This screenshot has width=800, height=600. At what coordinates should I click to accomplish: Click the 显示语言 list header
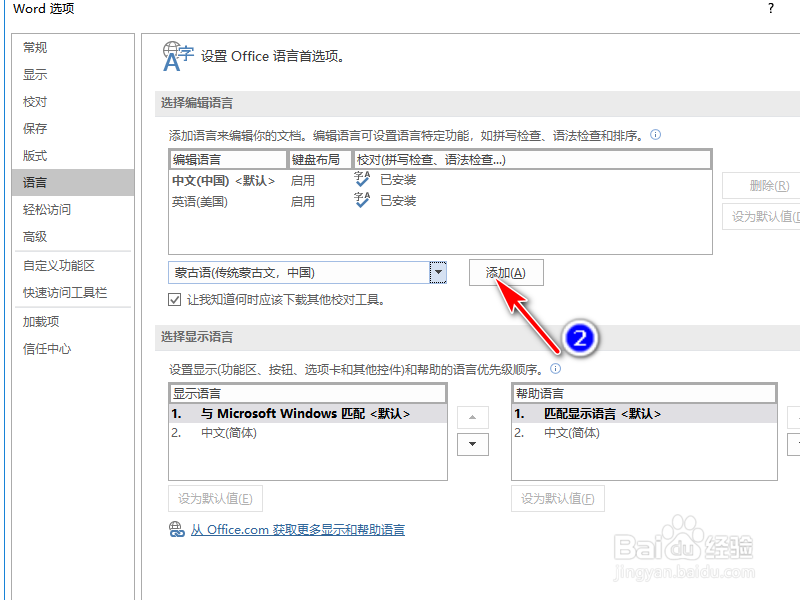pos(308,393)
